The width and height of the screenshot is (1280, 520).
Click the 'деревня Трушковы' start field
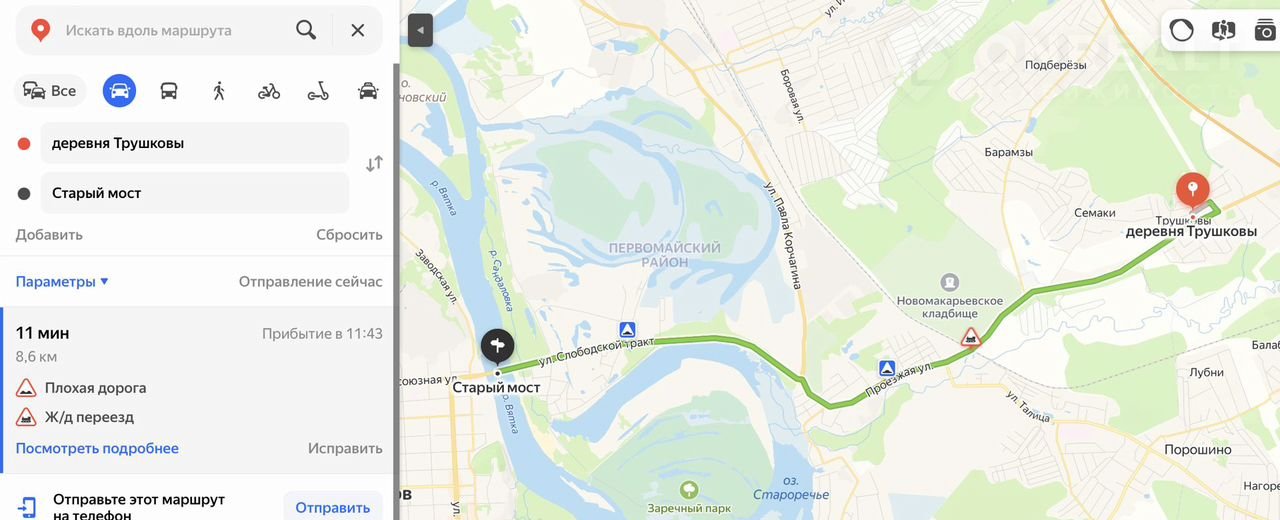[195, 143]
